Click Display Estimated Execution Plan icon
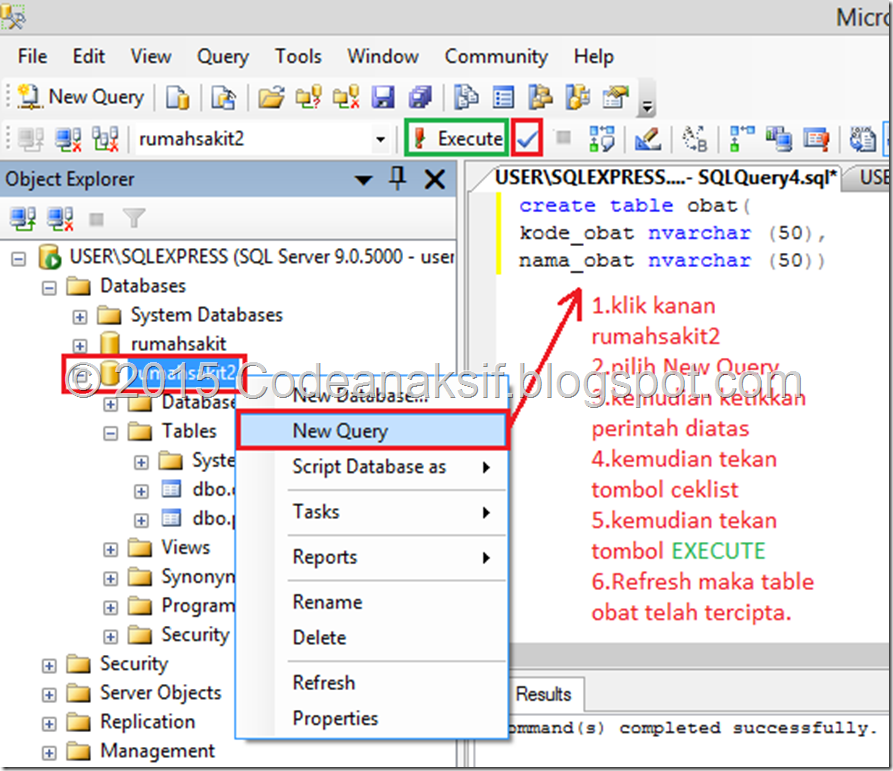Image resolution: width=893 pixels, height=771 pixels. pyautogui.click(x=601, y=139)
